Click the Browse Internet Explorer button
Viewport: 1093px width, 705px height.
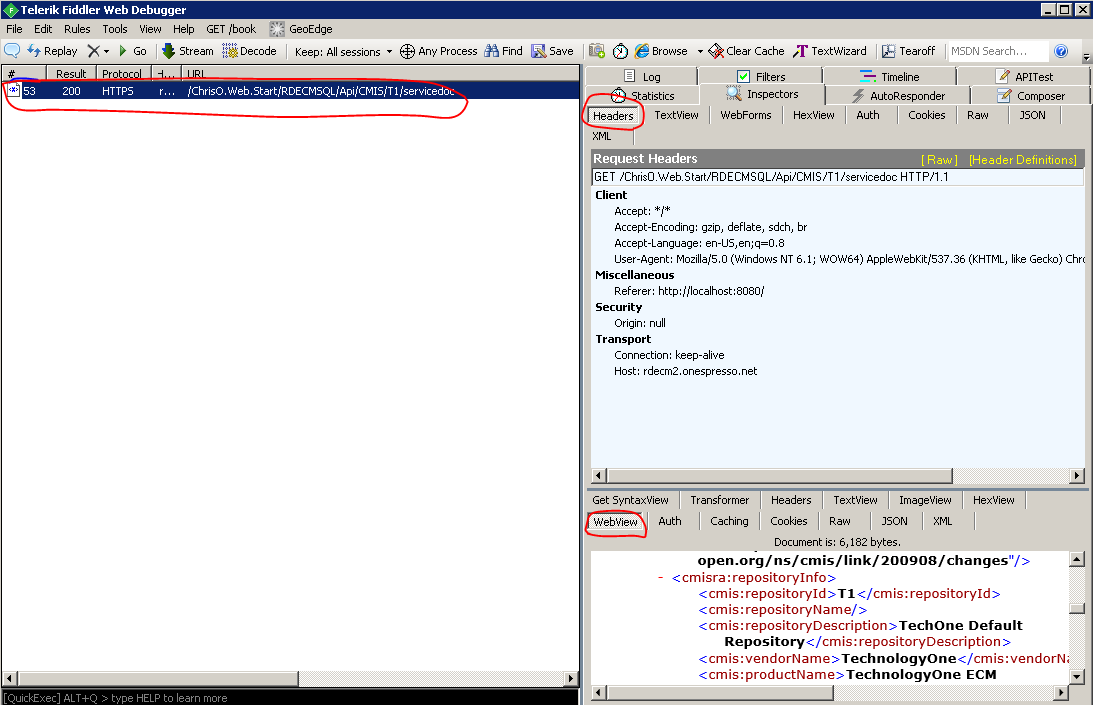pos(661,51)
